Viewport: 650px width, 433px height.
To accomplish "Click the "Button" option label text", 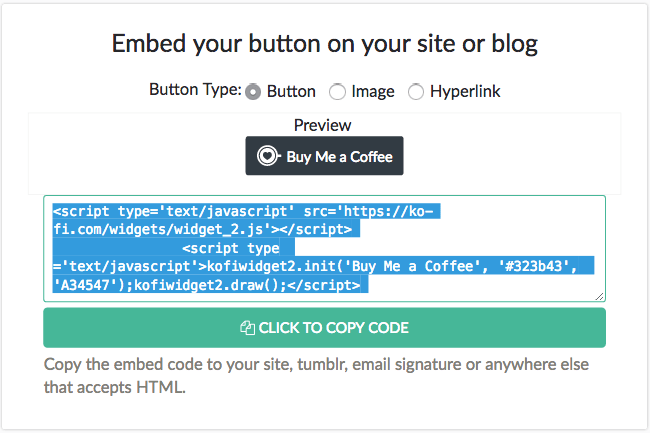I will 291,92.
